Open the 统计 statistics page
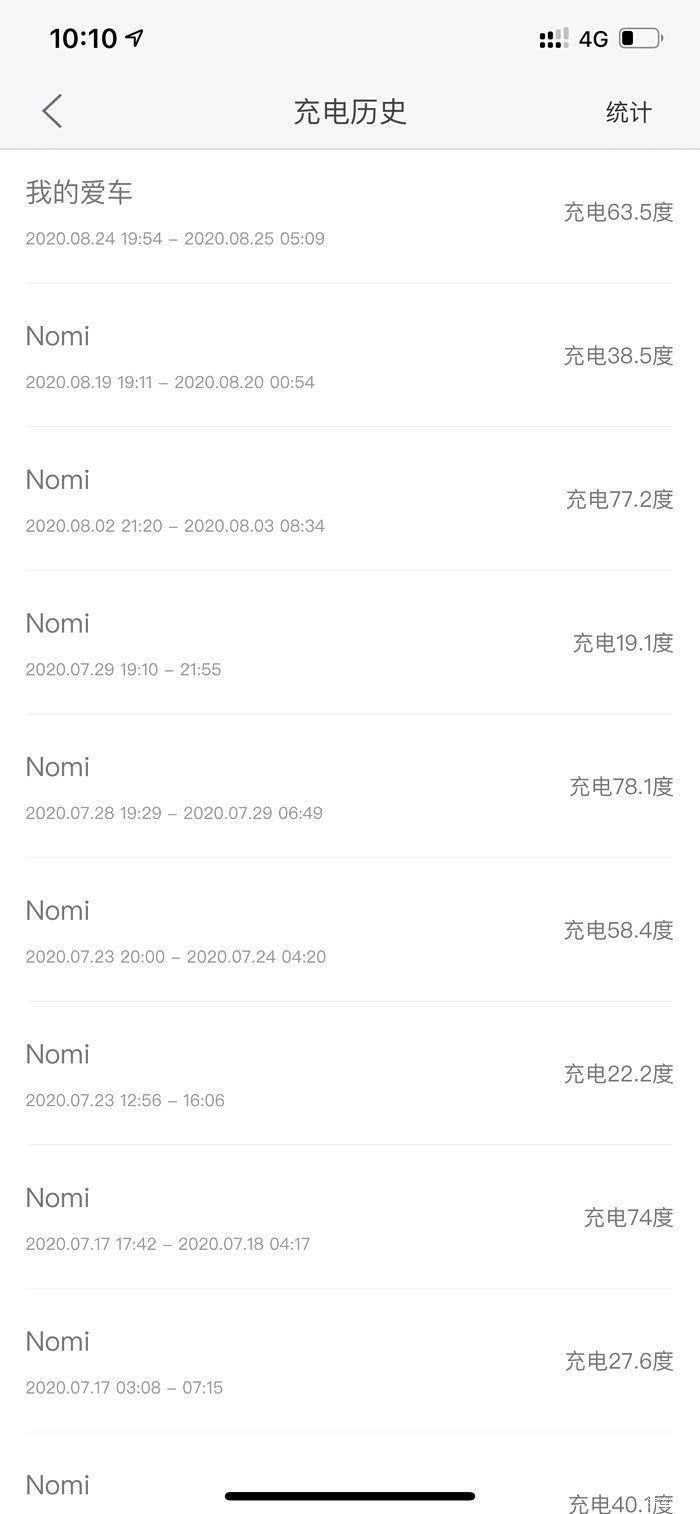The image size is (700, 1514). [x=628, y=113]
